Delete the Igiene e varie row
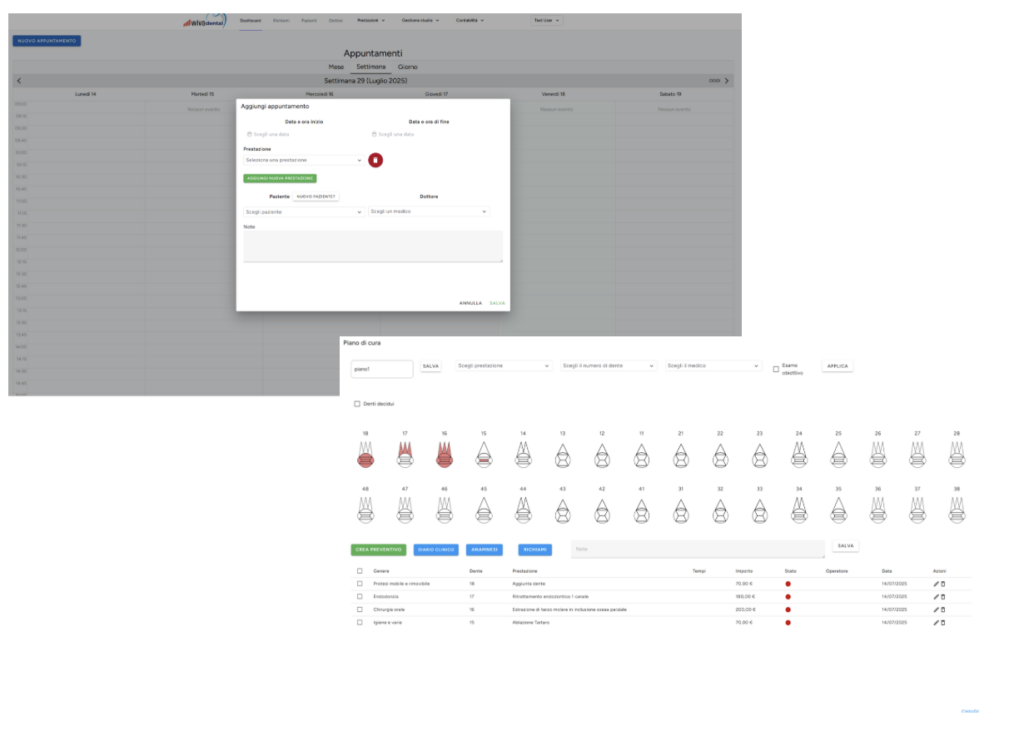Viewport: 1024px width, 731px height. click(943, 622)
